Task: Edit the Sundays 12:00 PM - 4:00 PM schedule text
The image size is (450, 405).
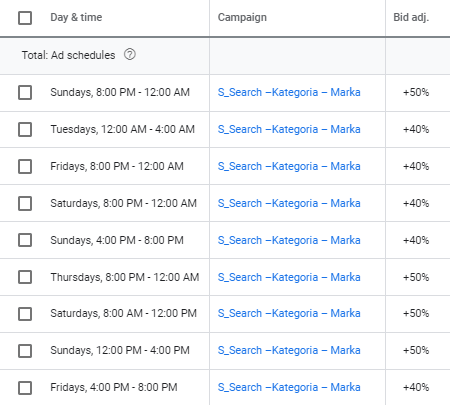Action: 120,350
